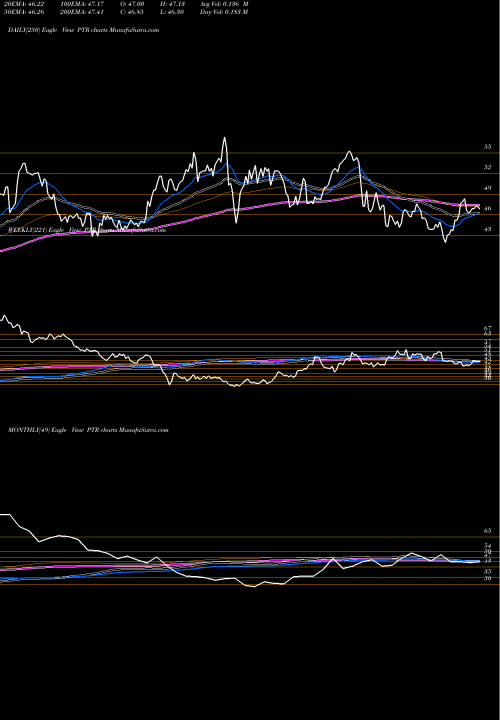
Task: Click the 30 price label on monthly axis
Action: pos(488,579)
